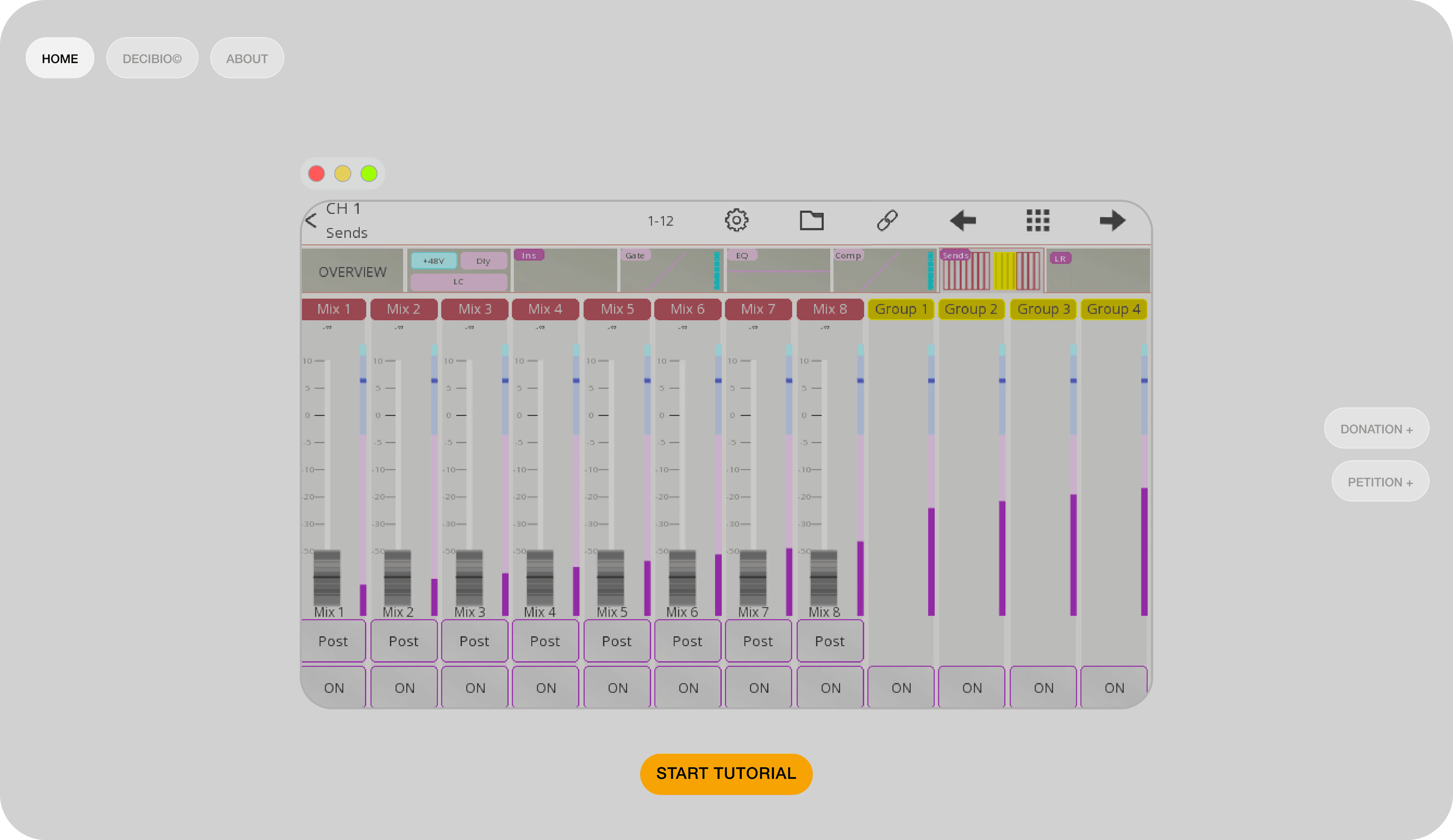Toggle the +48V phantom power button
1453x840 pixels.
click(x=434, y=261)
